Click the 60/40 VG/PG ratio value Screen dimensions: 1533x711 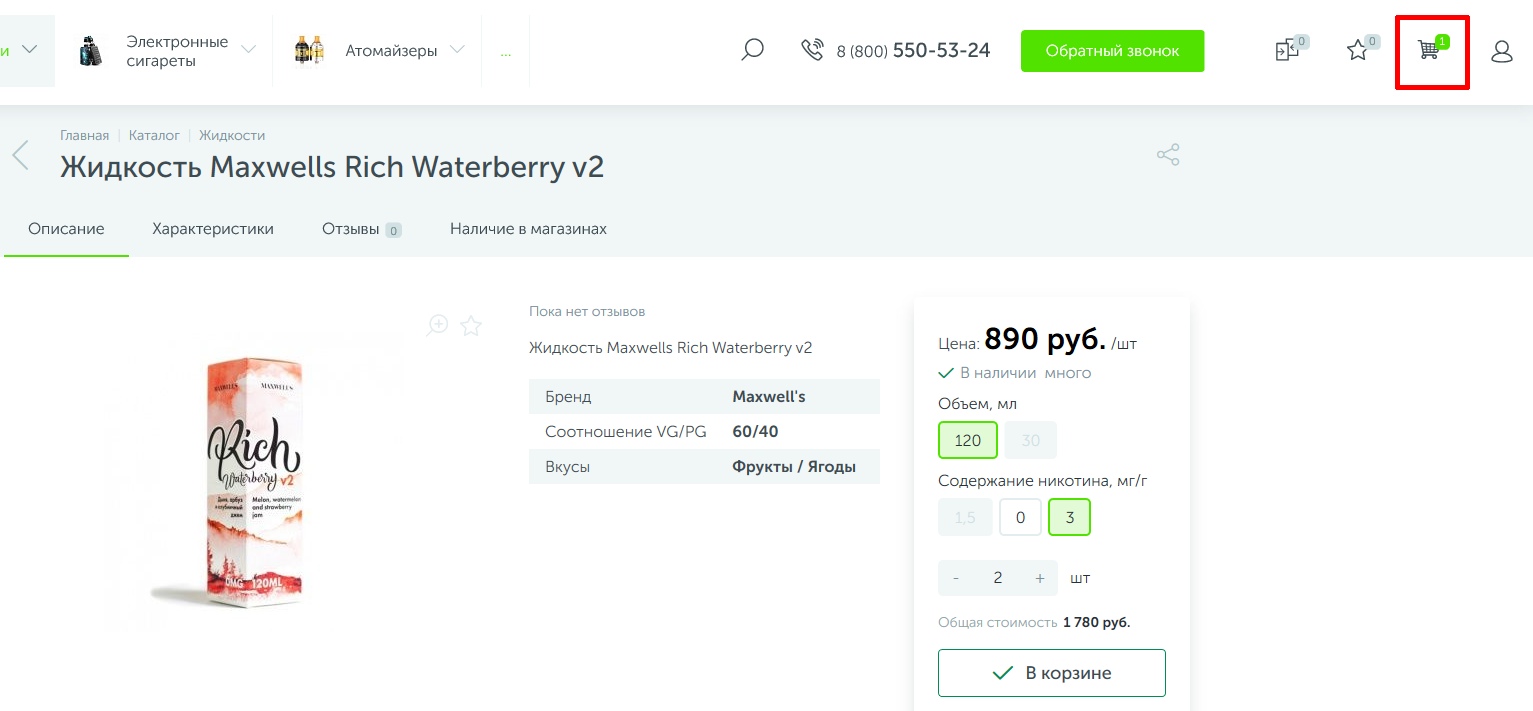tap(755, 432)
